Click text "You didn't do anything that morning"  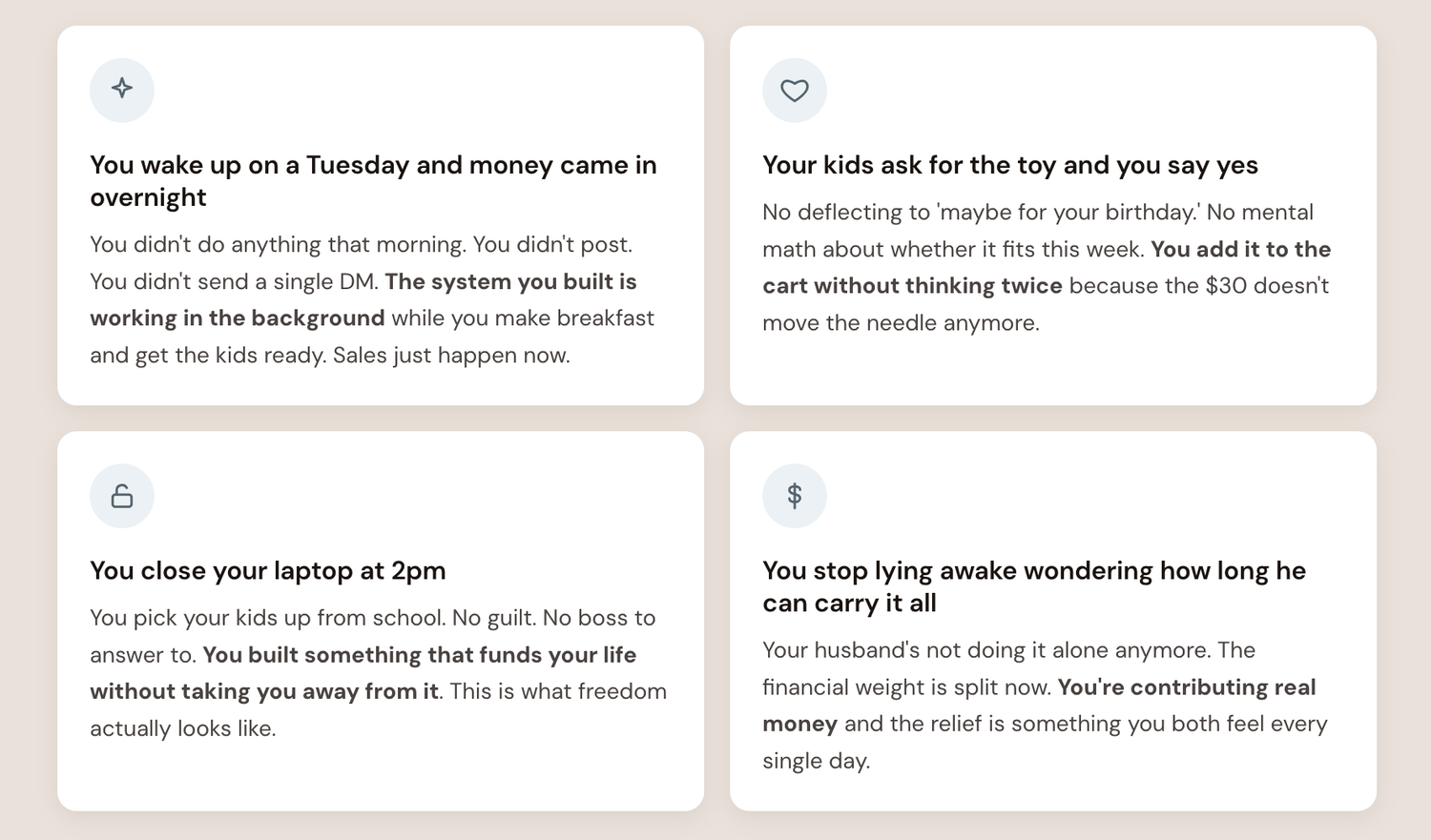[278, 244]
